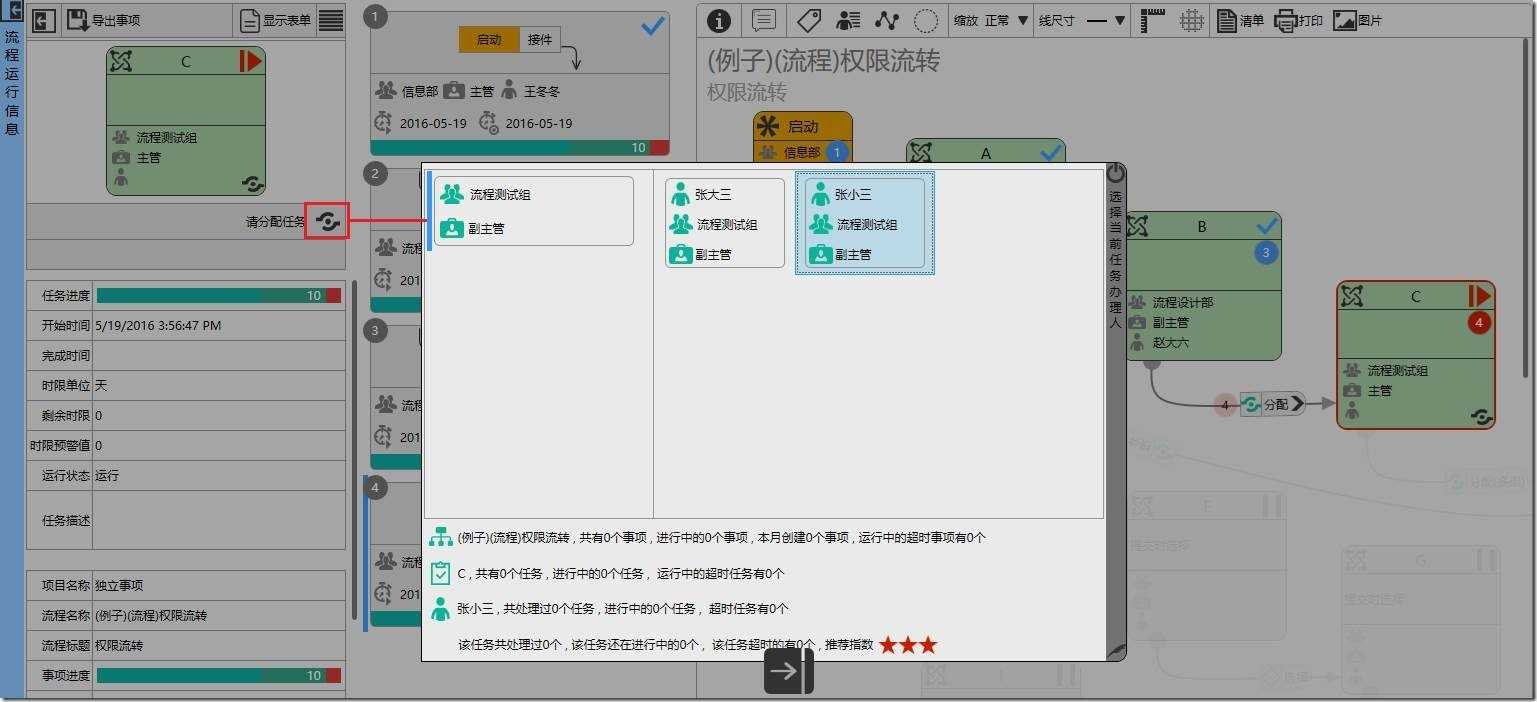Image resolution: width=1537 pixels, height=702 pixels.
Task: Click the 事项进度 progress bar
Action: coord(219,675)
